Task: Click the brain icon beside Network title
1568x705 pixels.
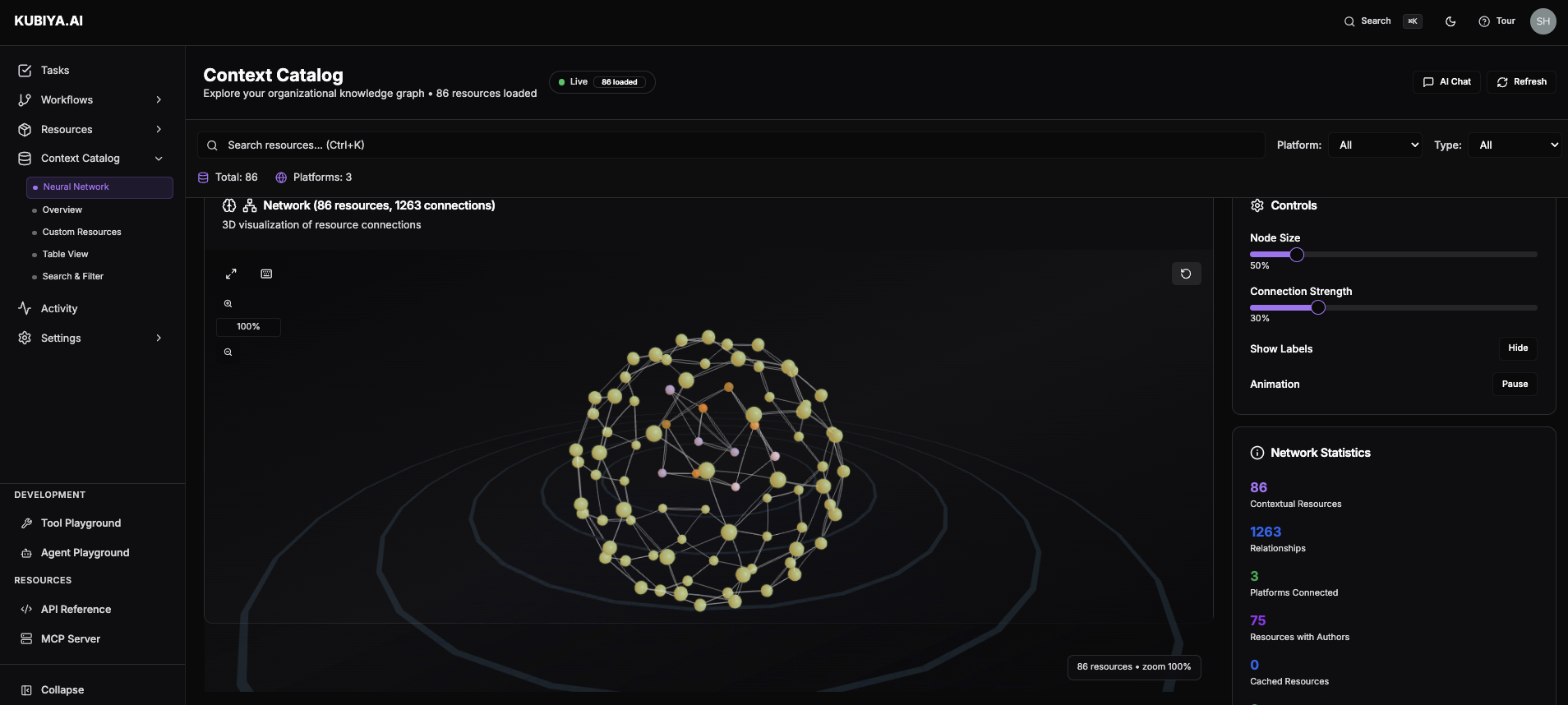Action: pos(229,205)
